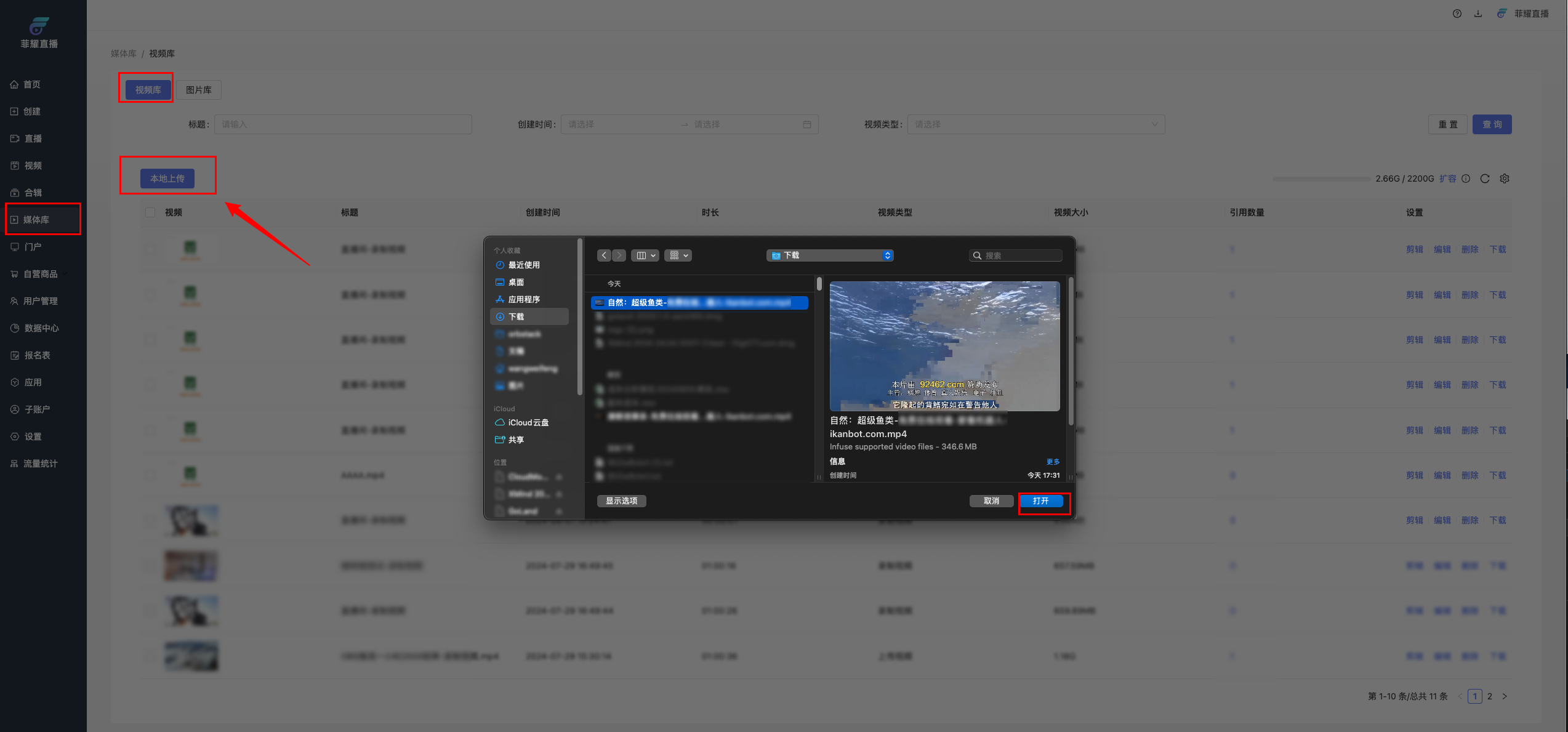This screenshot has height=732, width=1568.
Task: Switch to the 图片库 tab
Action: [x=198, y=90]
